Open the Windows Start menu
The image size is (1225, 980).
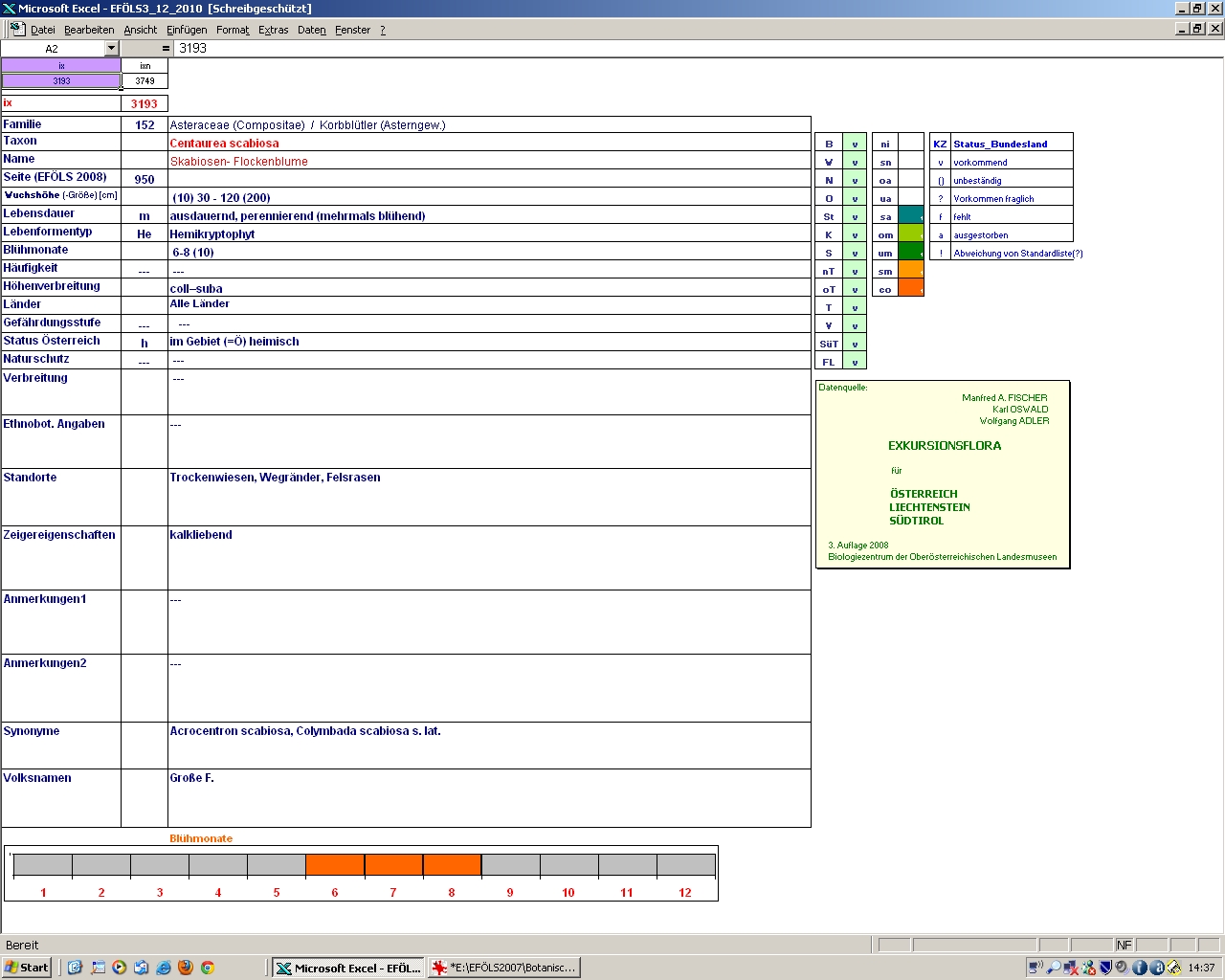click(27, 968)
